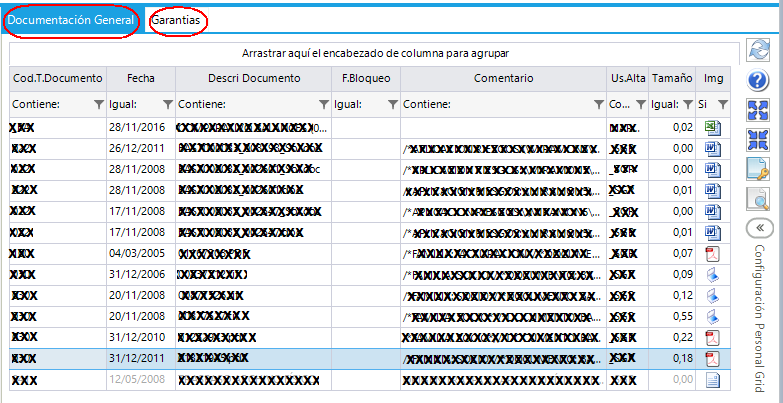Image resolution: width=783 pixels, height=403 pixels.
Task: Click the image icon in the 0,55 size row
Action: pos(713,317)
